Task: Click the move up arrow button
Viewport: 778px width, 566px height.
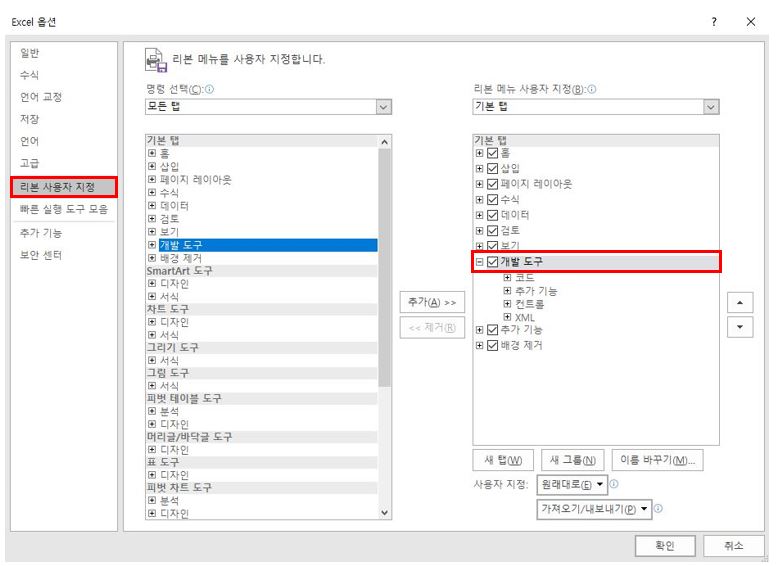Action: click(740, 303)
